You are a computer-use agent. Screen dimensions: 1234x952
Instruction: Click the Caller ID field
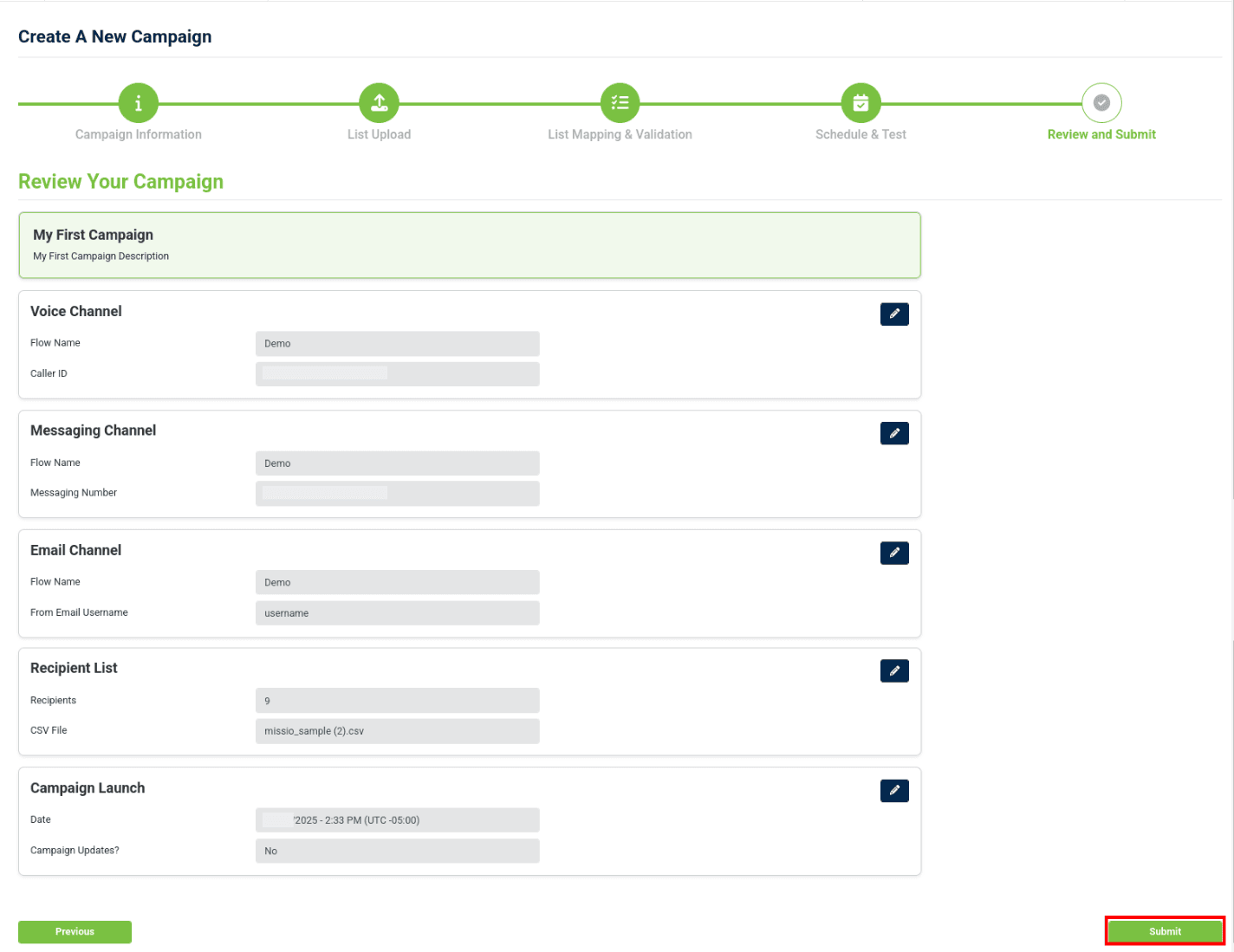[x=397, y=373]
